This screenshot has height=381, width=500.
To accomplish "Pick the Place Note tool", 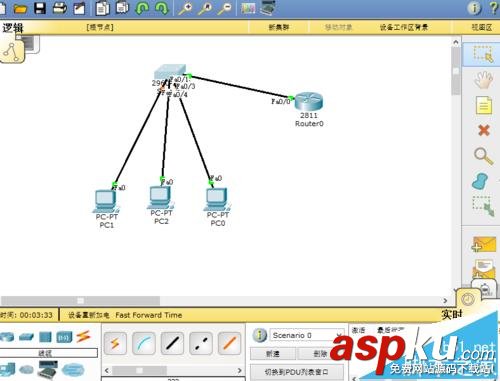I will pos(484,105).
